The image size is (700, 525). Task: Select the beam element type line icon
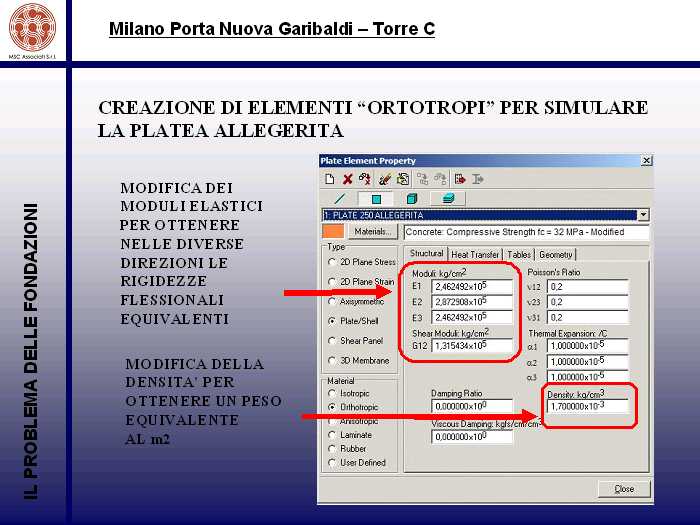pyautogui.click(x=339, y=198)
